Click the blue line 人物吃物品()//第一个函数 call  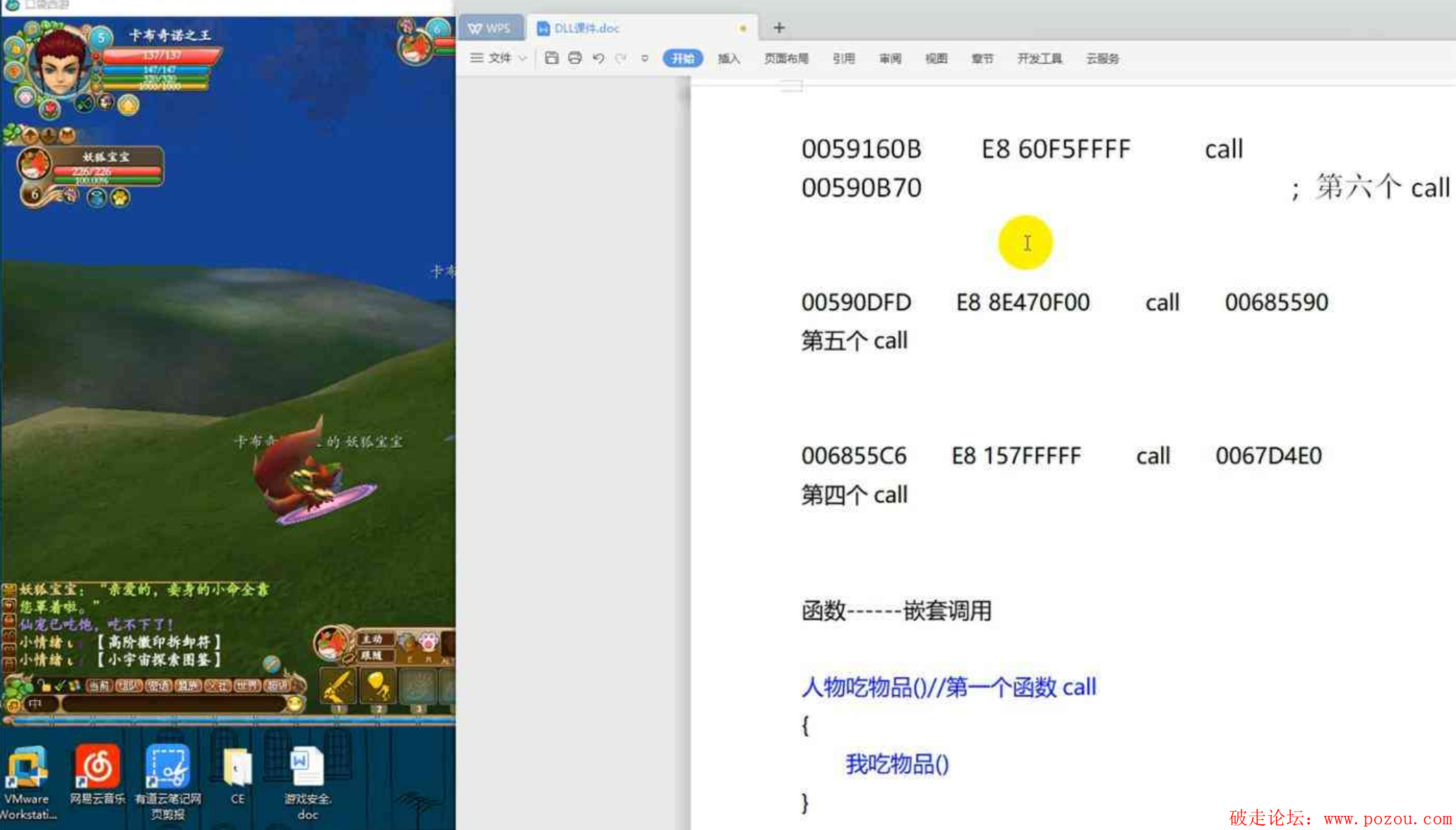tap(948, 687)
